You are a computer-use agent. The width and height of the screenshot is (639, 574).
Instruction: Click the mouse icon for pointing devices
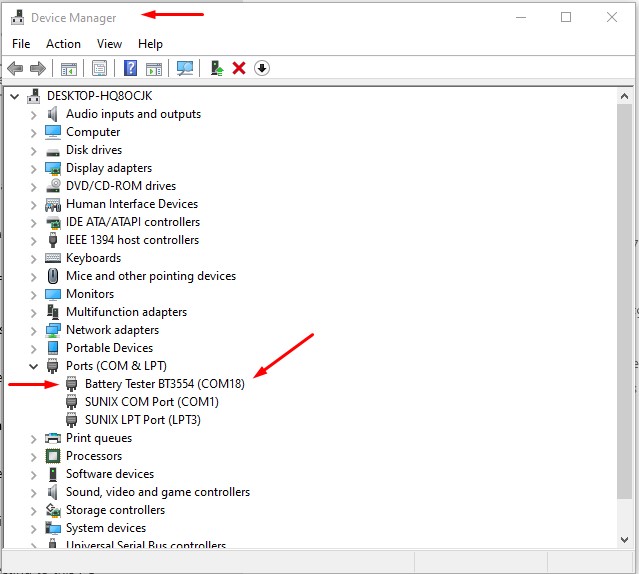click(53, 276)
